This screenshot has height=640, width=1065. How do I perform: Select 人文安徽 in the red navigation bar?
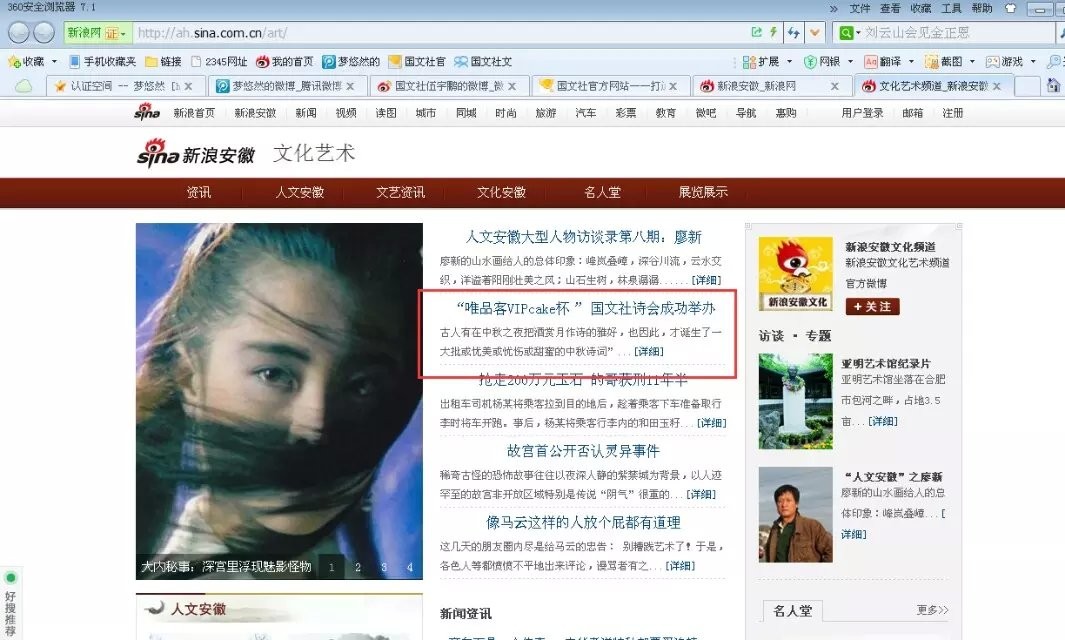[x=300, y=192]
